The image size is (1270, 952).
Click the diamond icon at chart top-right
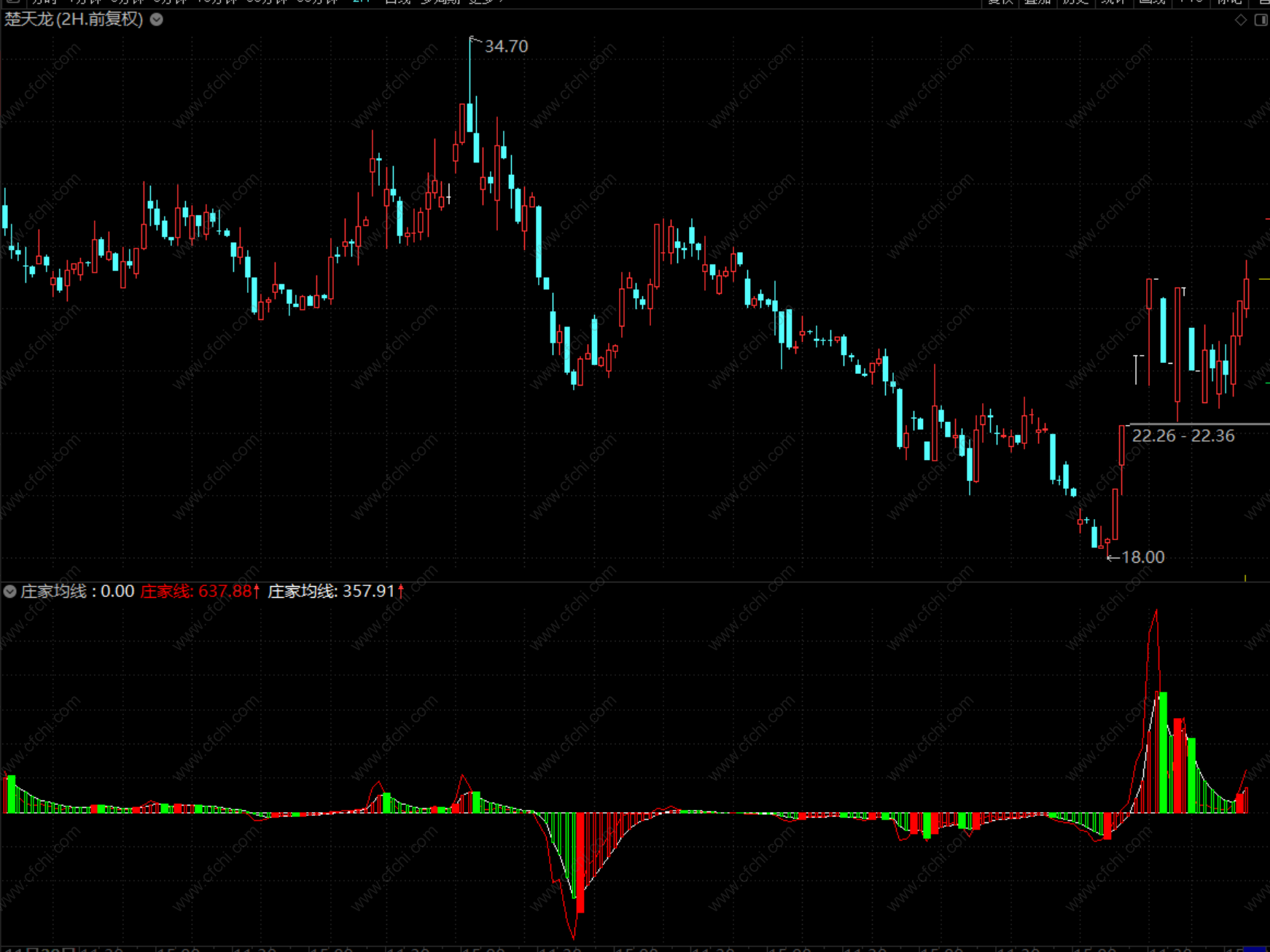(1241, 20)
